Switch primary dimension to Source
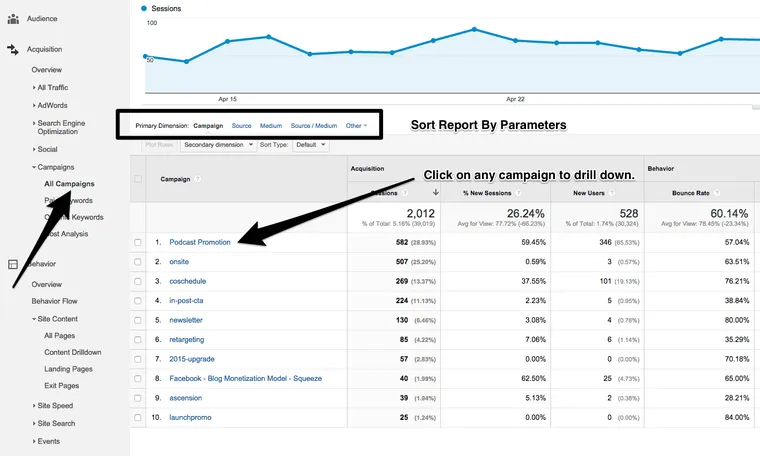Screen dimensions: 760x456 tap(241, 126)
